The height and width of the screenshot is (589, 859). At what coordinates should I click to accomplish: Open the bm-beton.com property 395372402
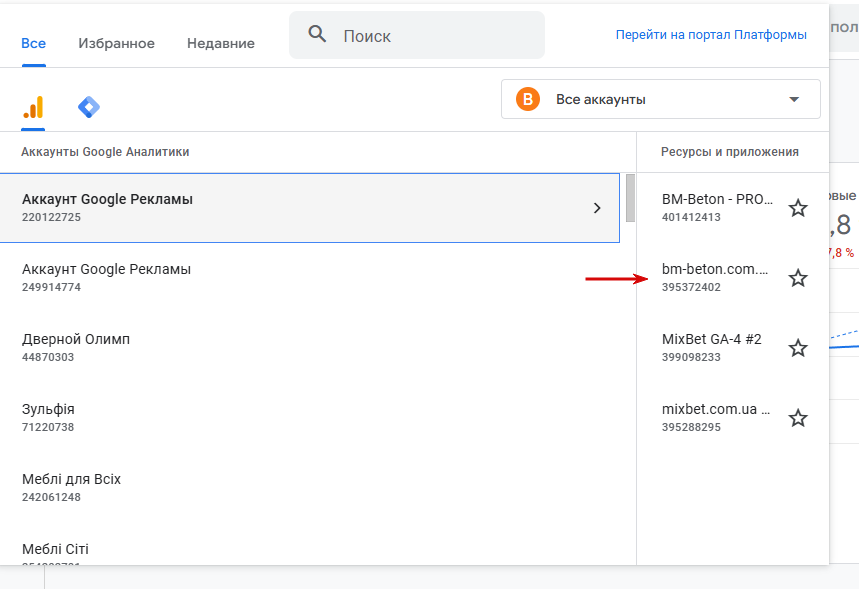pyautogui.click(x=717, y=278)
